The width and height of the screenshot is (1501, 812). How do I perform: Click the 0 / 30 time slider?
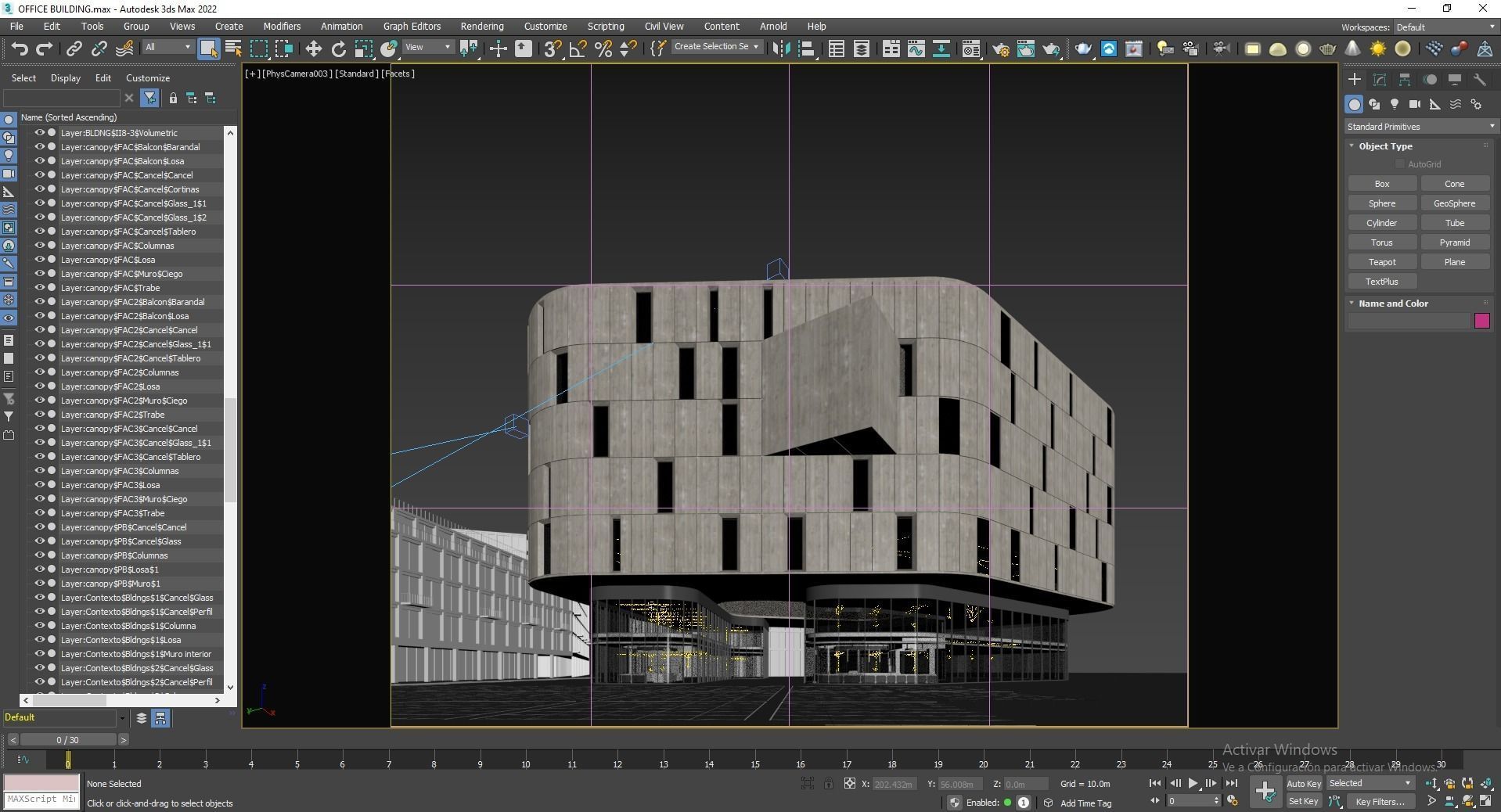pyautogui.click(x=68, y=740)
